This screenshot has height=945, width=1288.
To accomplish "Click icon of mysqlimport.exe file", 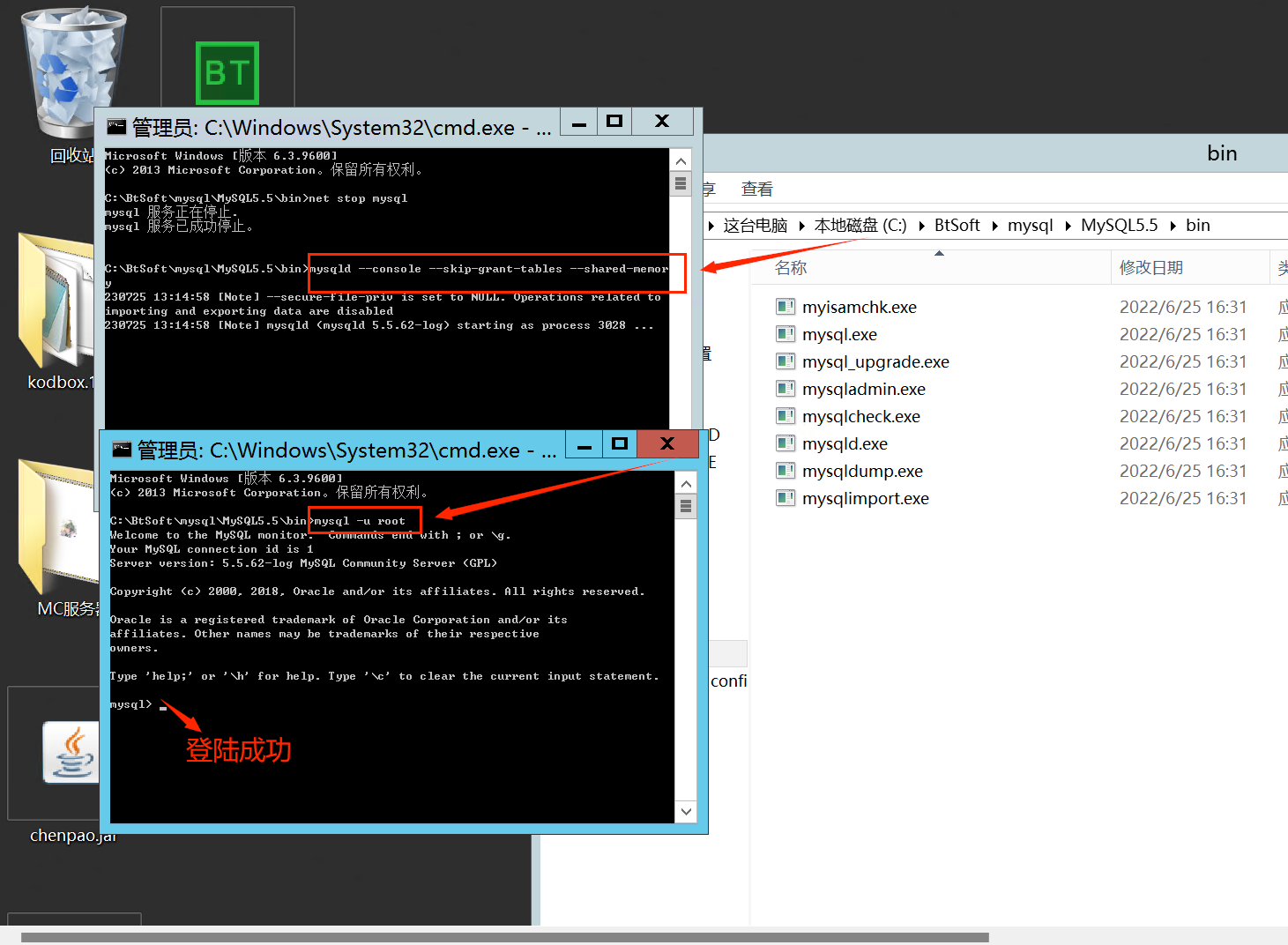I will tap(785, 498).
